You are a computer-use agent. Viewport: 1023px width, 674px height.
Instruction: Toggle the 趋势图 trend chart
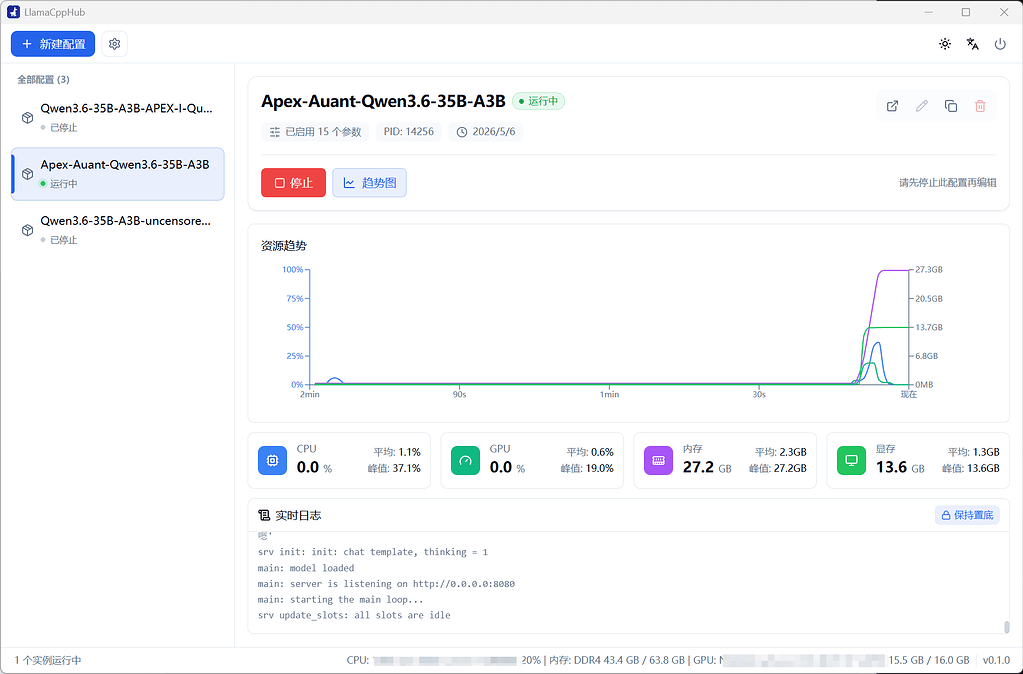[x=369, y=183]
